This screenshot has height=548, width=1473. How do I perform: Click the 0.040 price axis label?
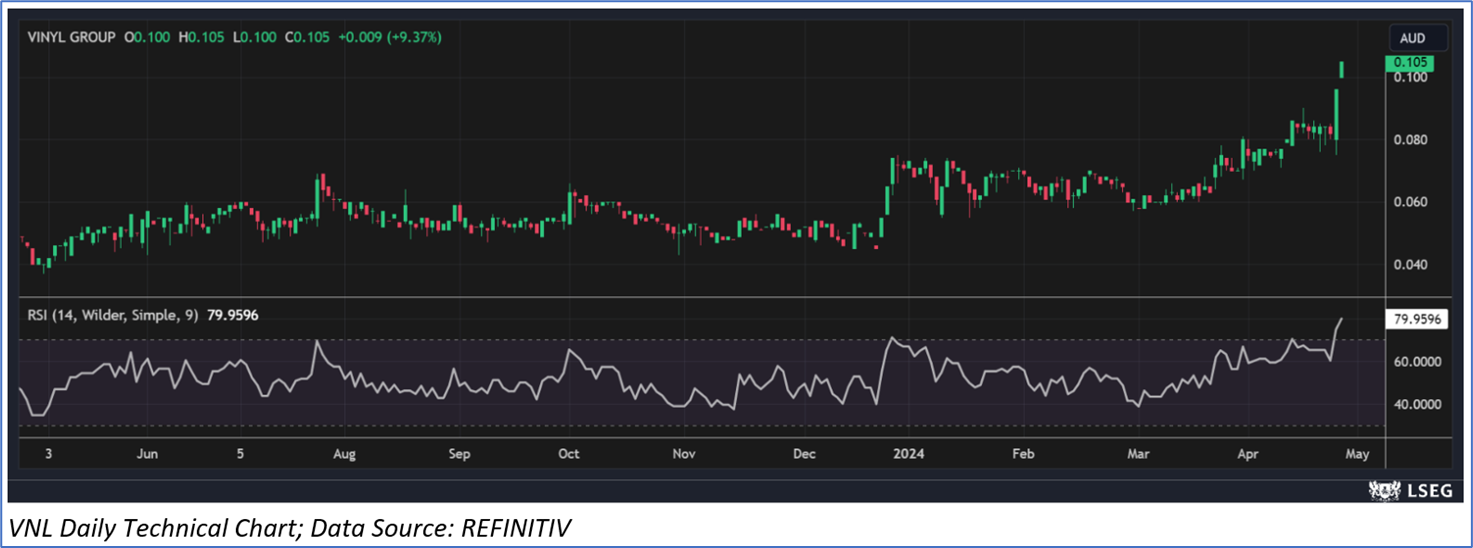1412,265
